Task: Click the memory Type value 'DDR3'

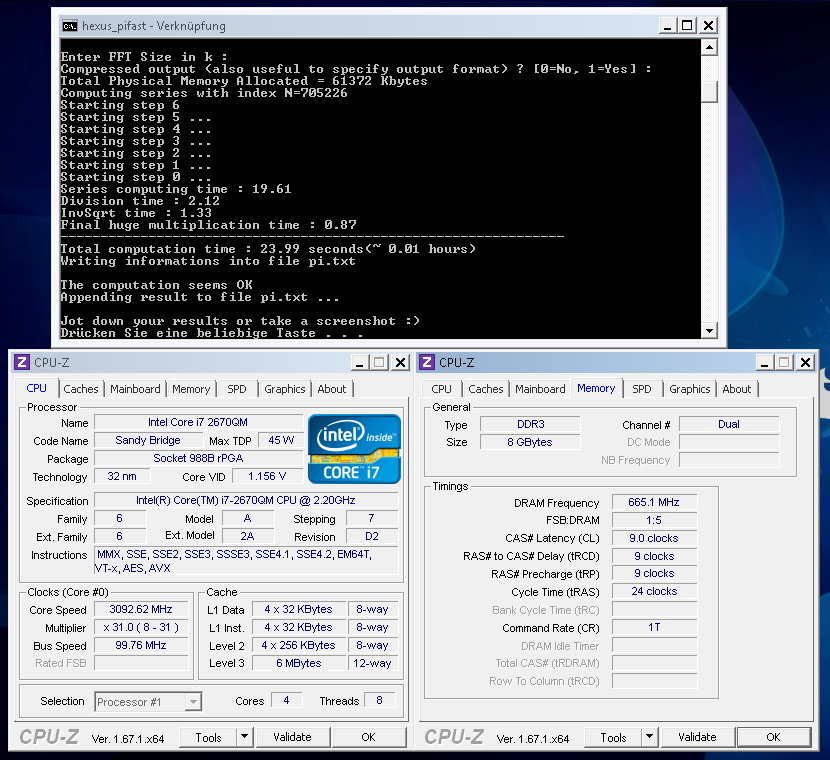Action: click(530, 424)
